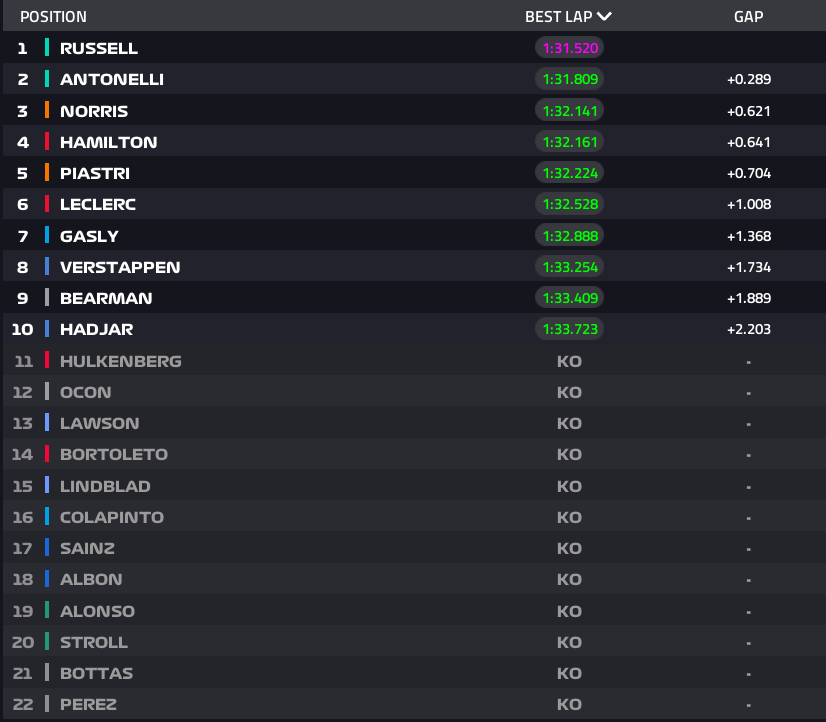This screenshot has height=722, width=826.
Task: Click Russell's purple best lap time
Action: [569, 48]
